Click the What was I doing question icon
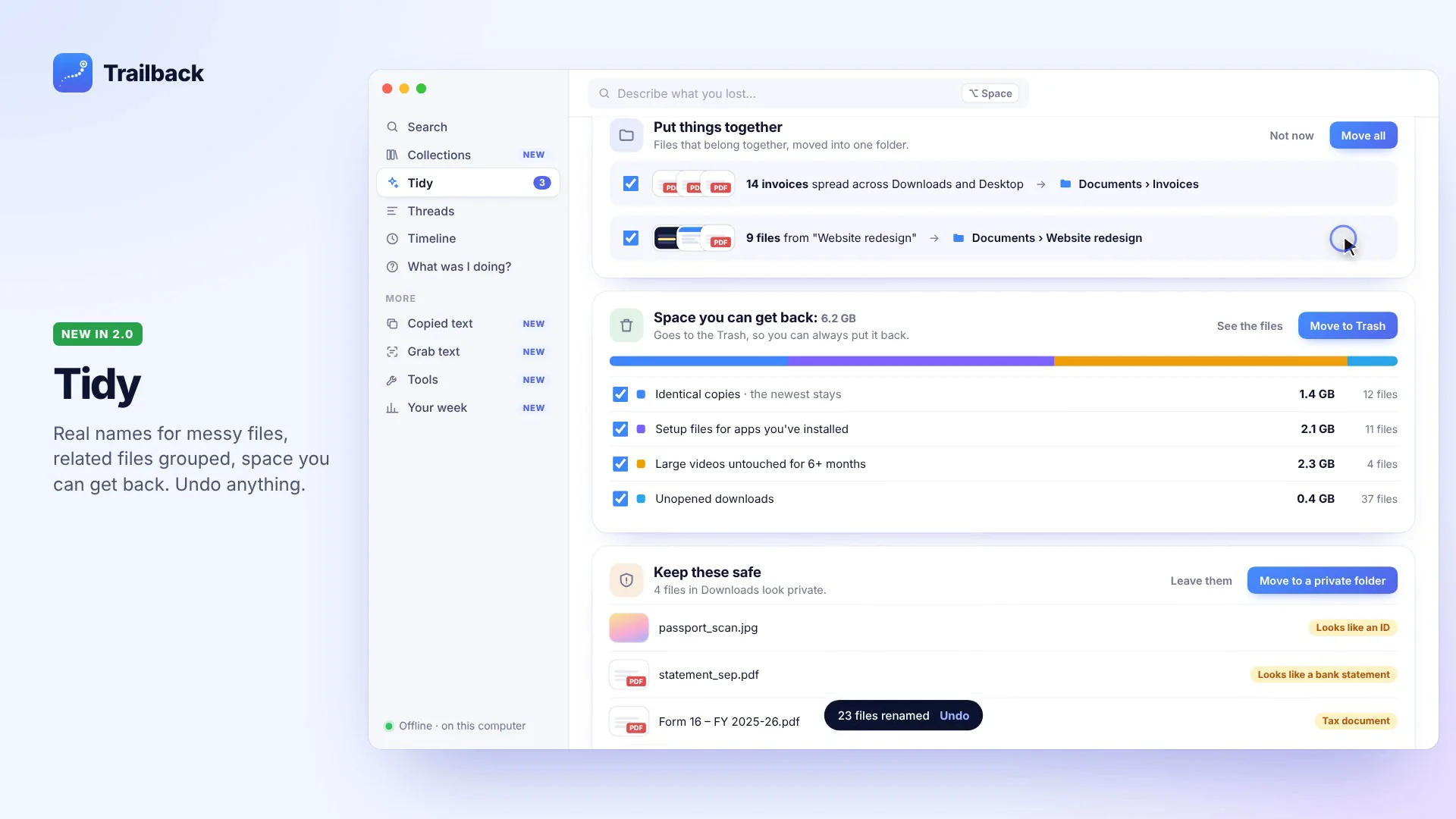Image resolution: width=1456 pixels, height=819 pixels. (392, 267)
